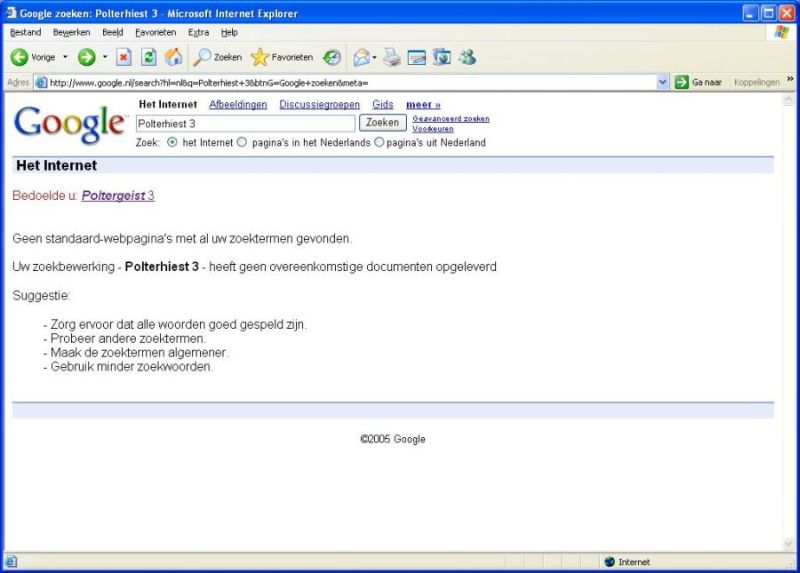Click the Back (Vorige) arrow button
Image resolution: width=800 pixels, height=573 pixels.
tap(20, 58)
